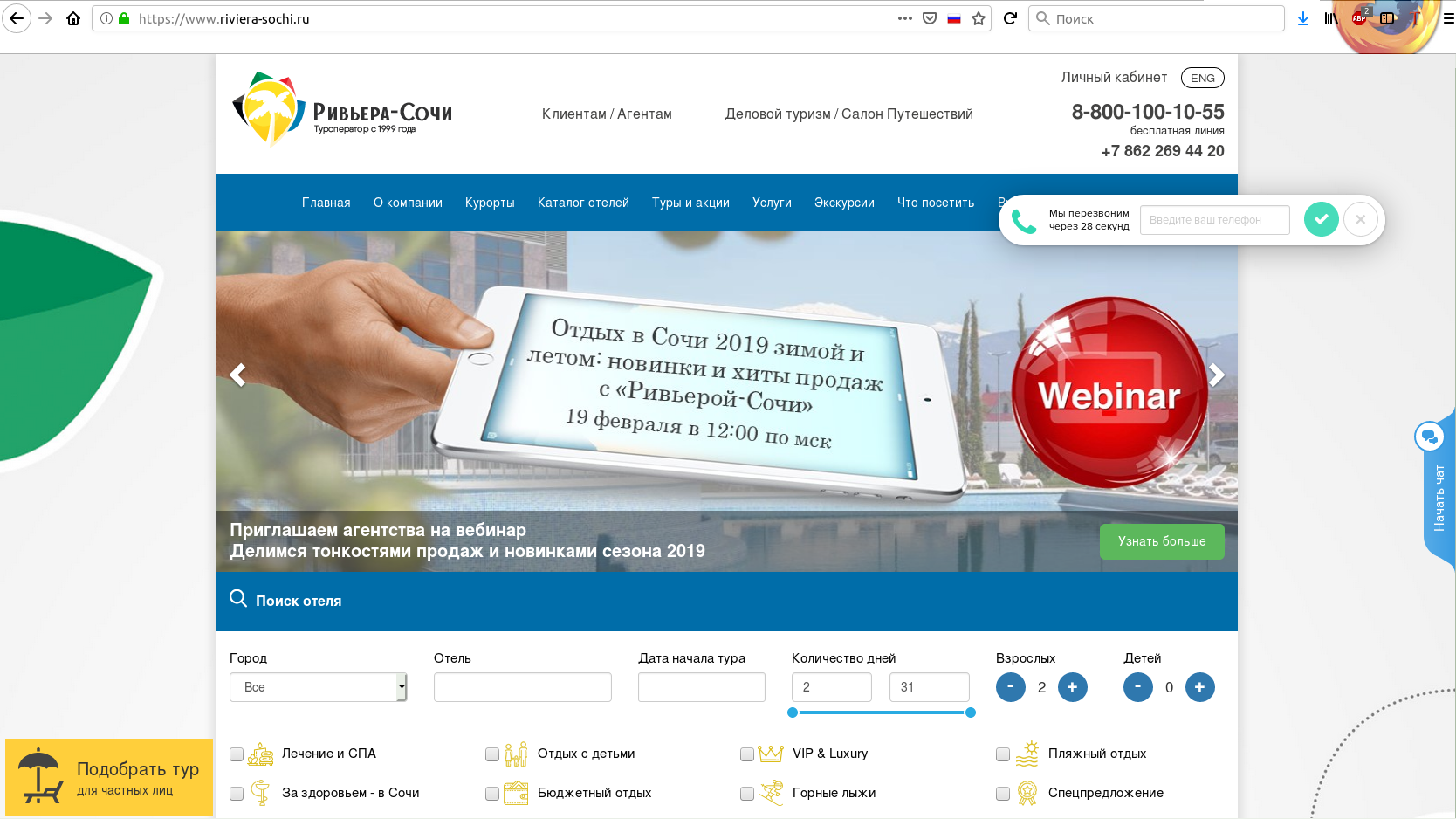The width and height of the screenshot is (1456, 819).
Task: Click the green phone callback icon
Action: [x=1024, y=221]
